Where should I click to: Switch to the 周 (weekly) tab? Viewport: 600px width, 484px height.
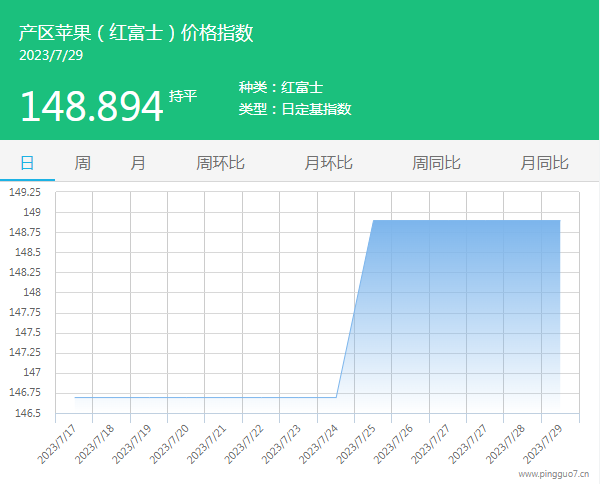pyautogui.click(x=82, y=163)
